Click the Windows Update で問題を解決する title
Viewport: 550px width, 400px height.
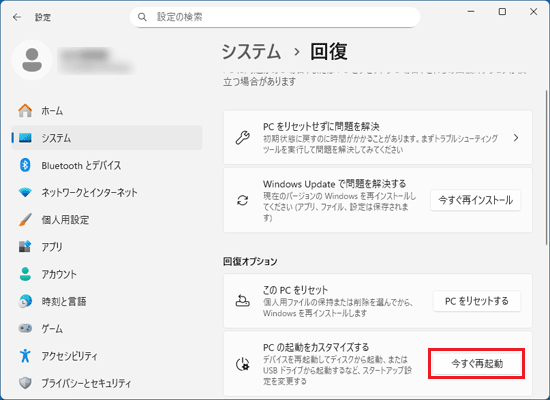coord(334,184)
